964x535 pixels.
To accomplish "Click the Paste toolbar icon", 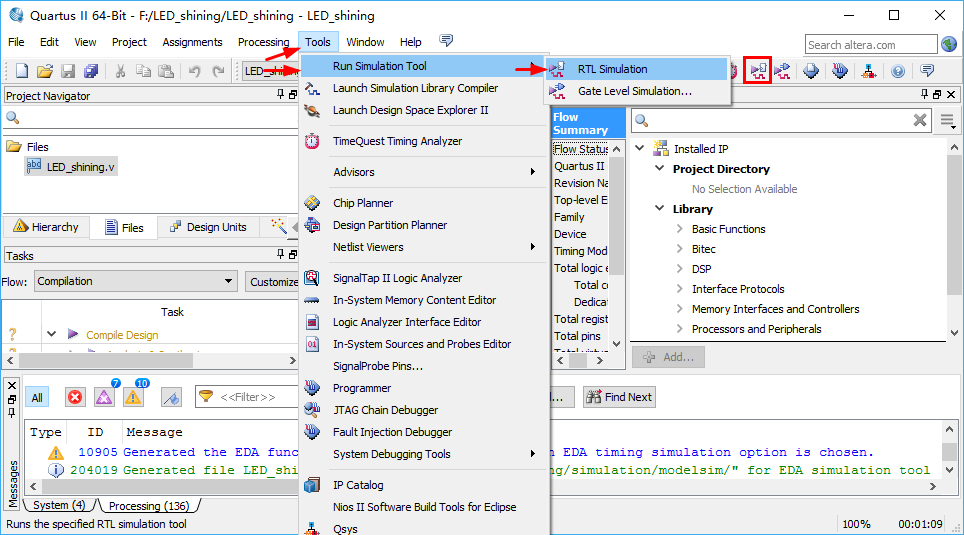I will [166, 71].
